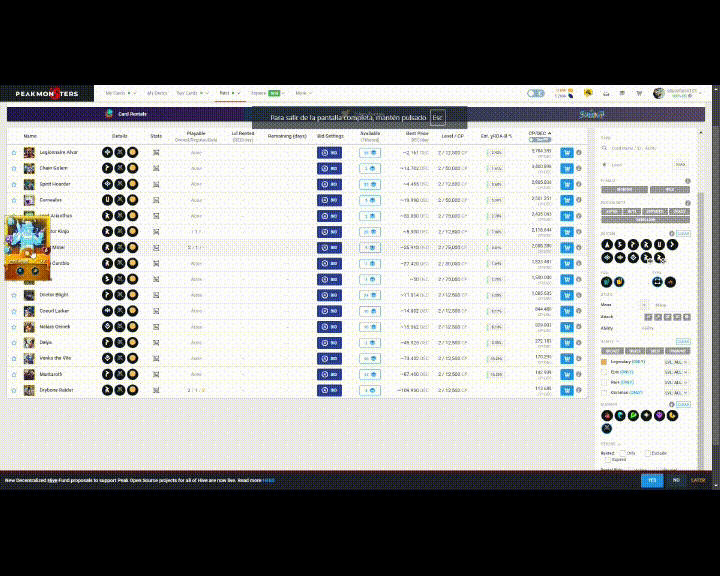Open stats icon for Delya

click(156, 343)
